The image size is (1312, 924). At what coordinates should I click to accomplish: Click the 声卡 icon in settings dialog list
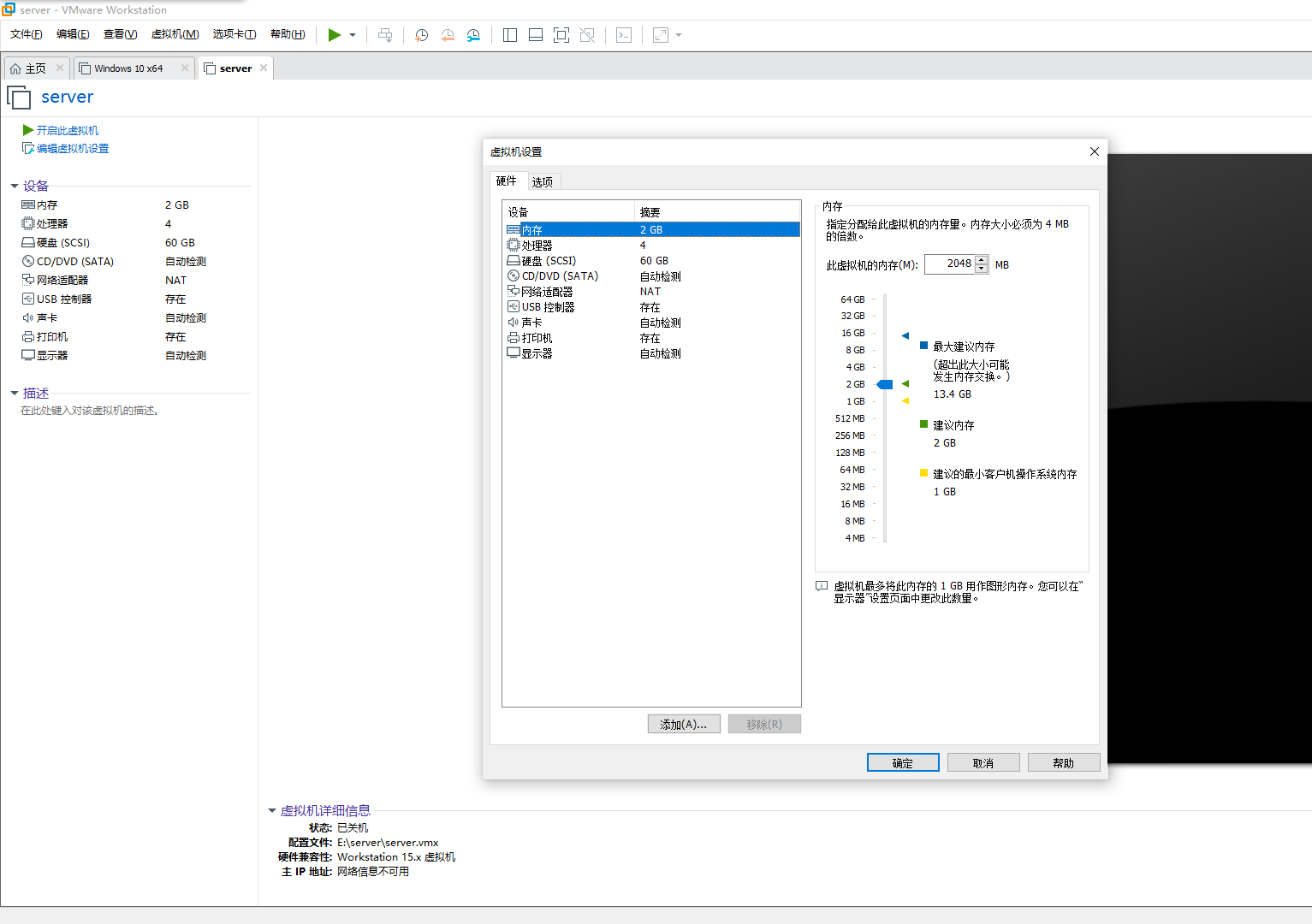(514, 322)
